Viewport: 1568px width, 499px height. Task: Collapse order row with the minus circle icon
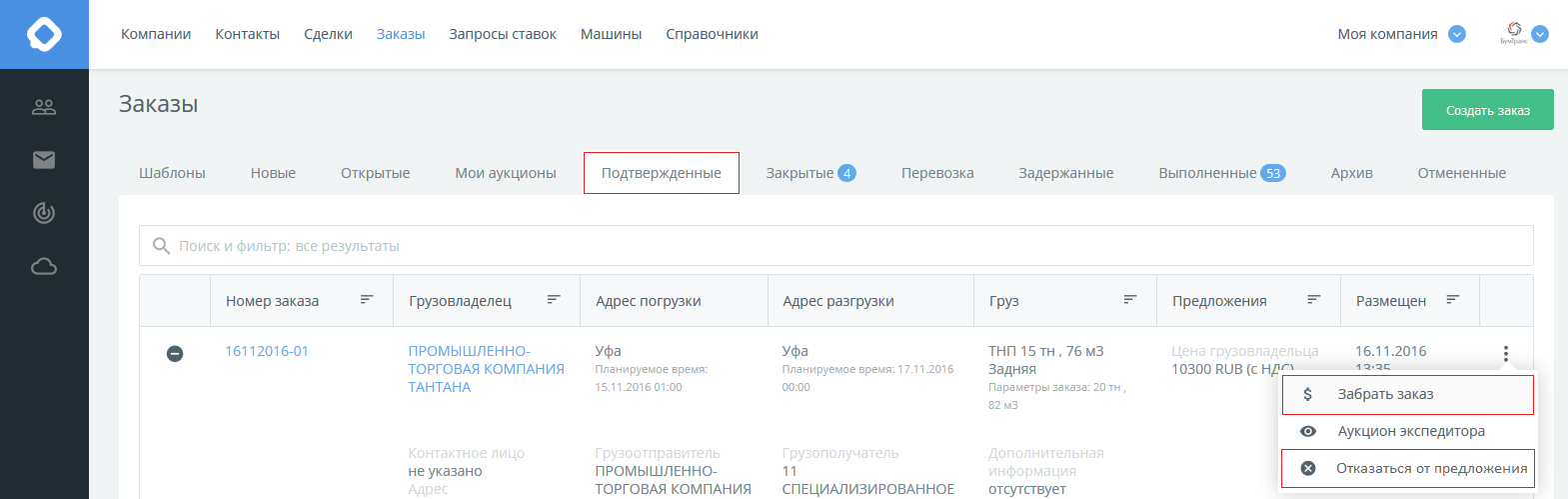(175, 353)
